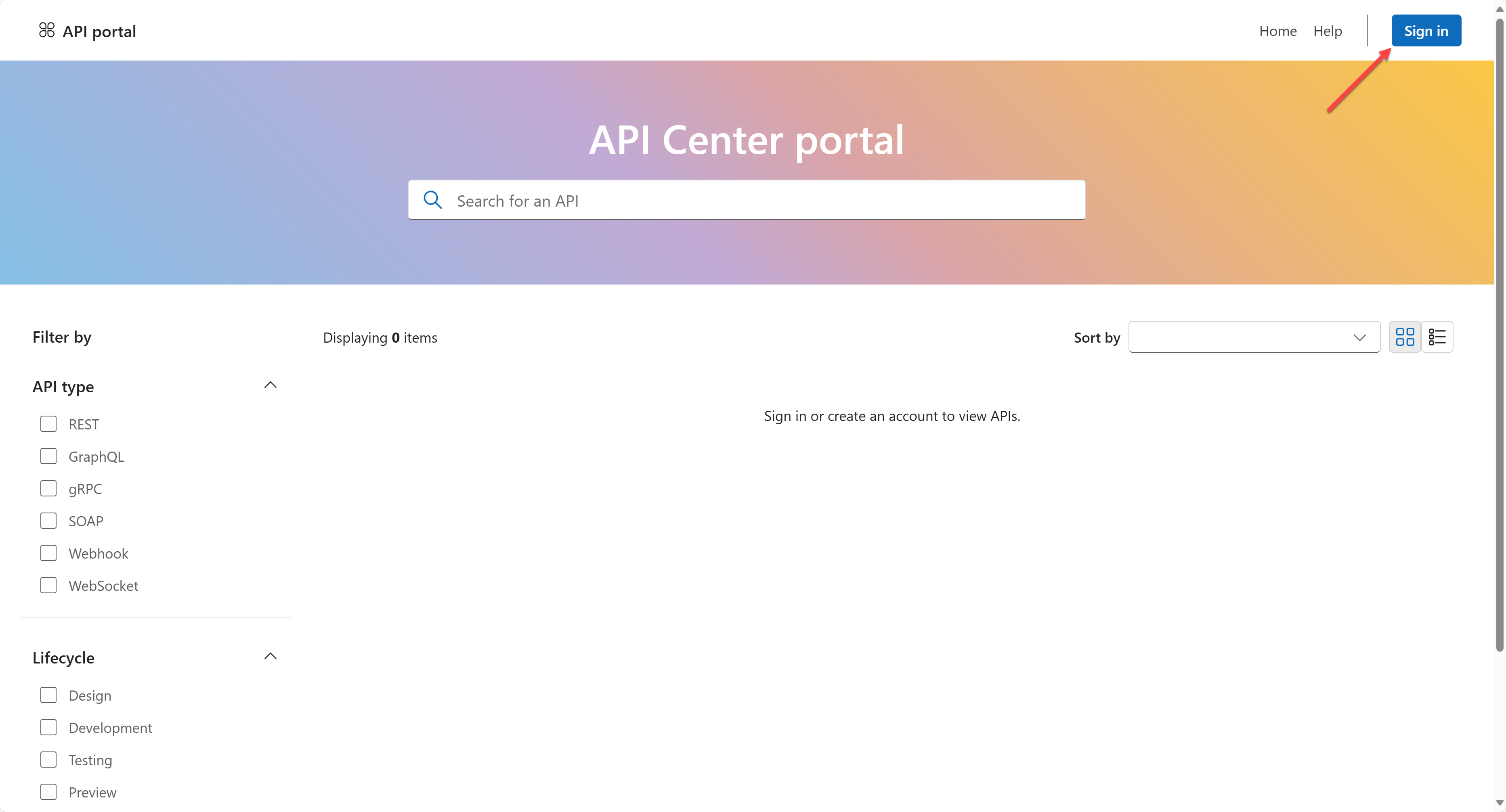Toggle the gRPC filter option
This screenshot has height=812, width=1506.
pyautogui.click(x=48, y=488)
